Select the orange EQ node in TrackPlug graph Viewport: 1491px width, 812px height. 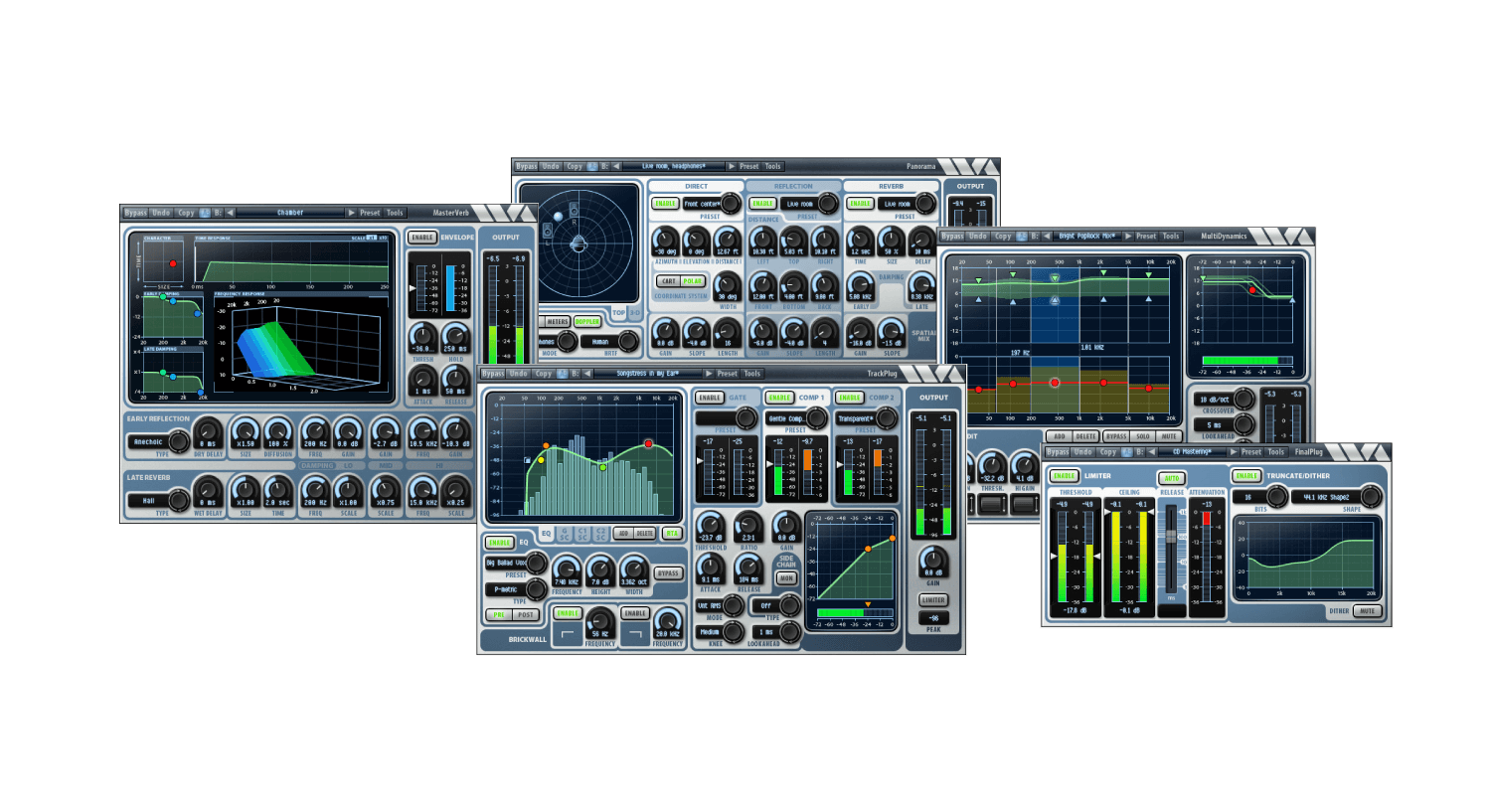[546, 446]
